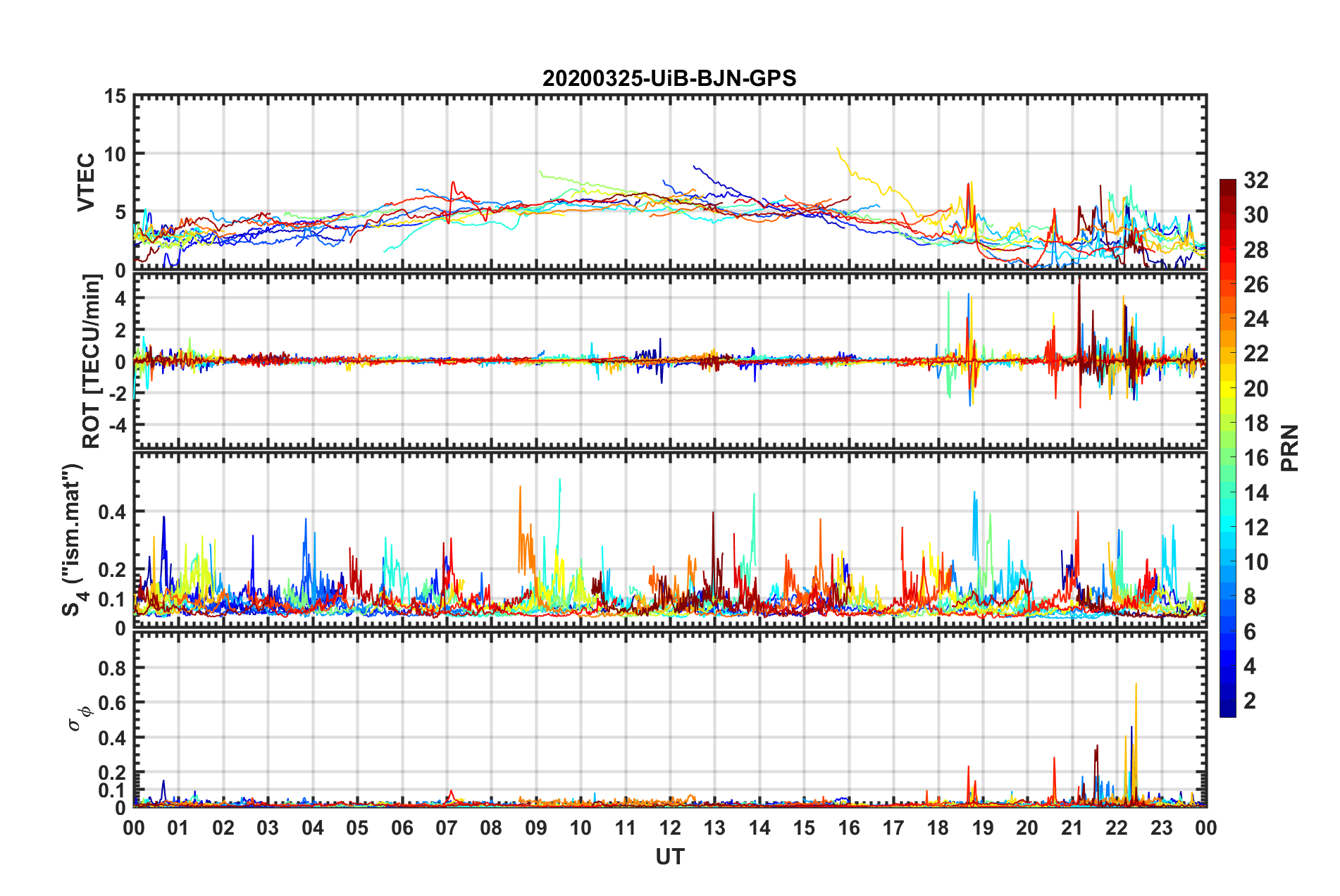
Task: Click tick label 16 on the PRN colorbar
Action: [1256, 458]
